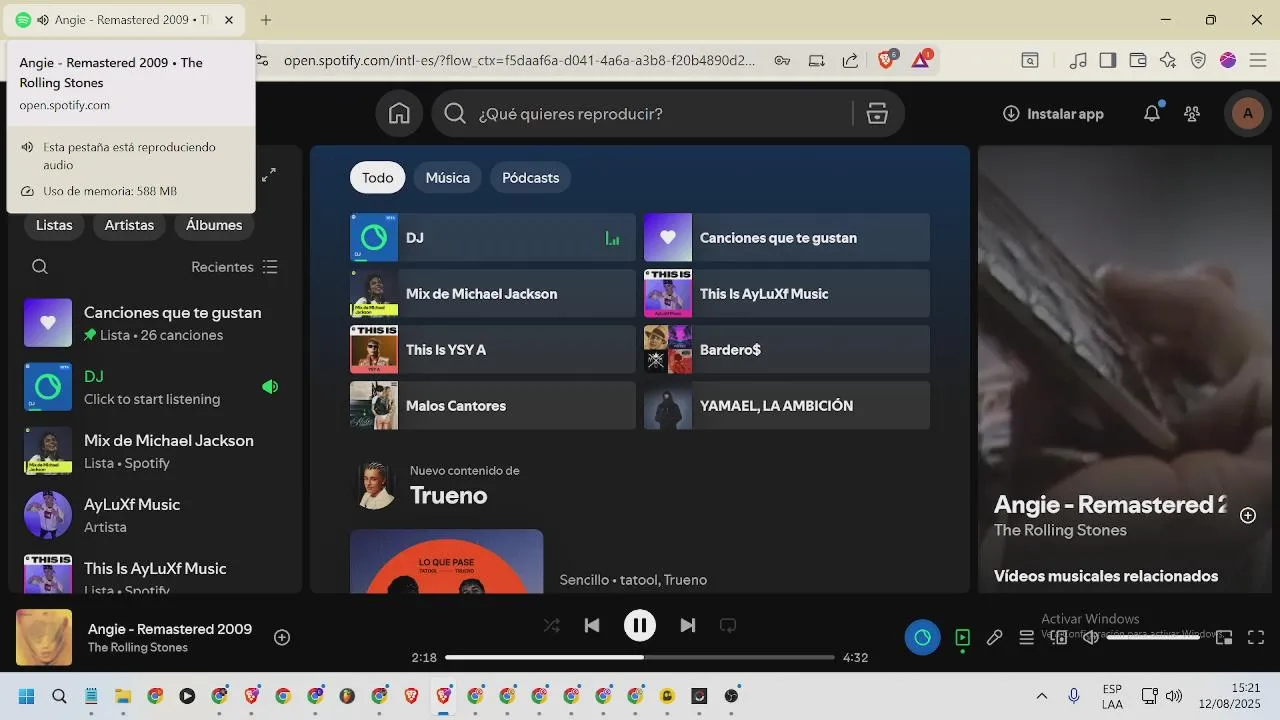Viewport: 1280px width, 720px height.
Task: Mute the volume speaker icon
Action: (1091, 637)
